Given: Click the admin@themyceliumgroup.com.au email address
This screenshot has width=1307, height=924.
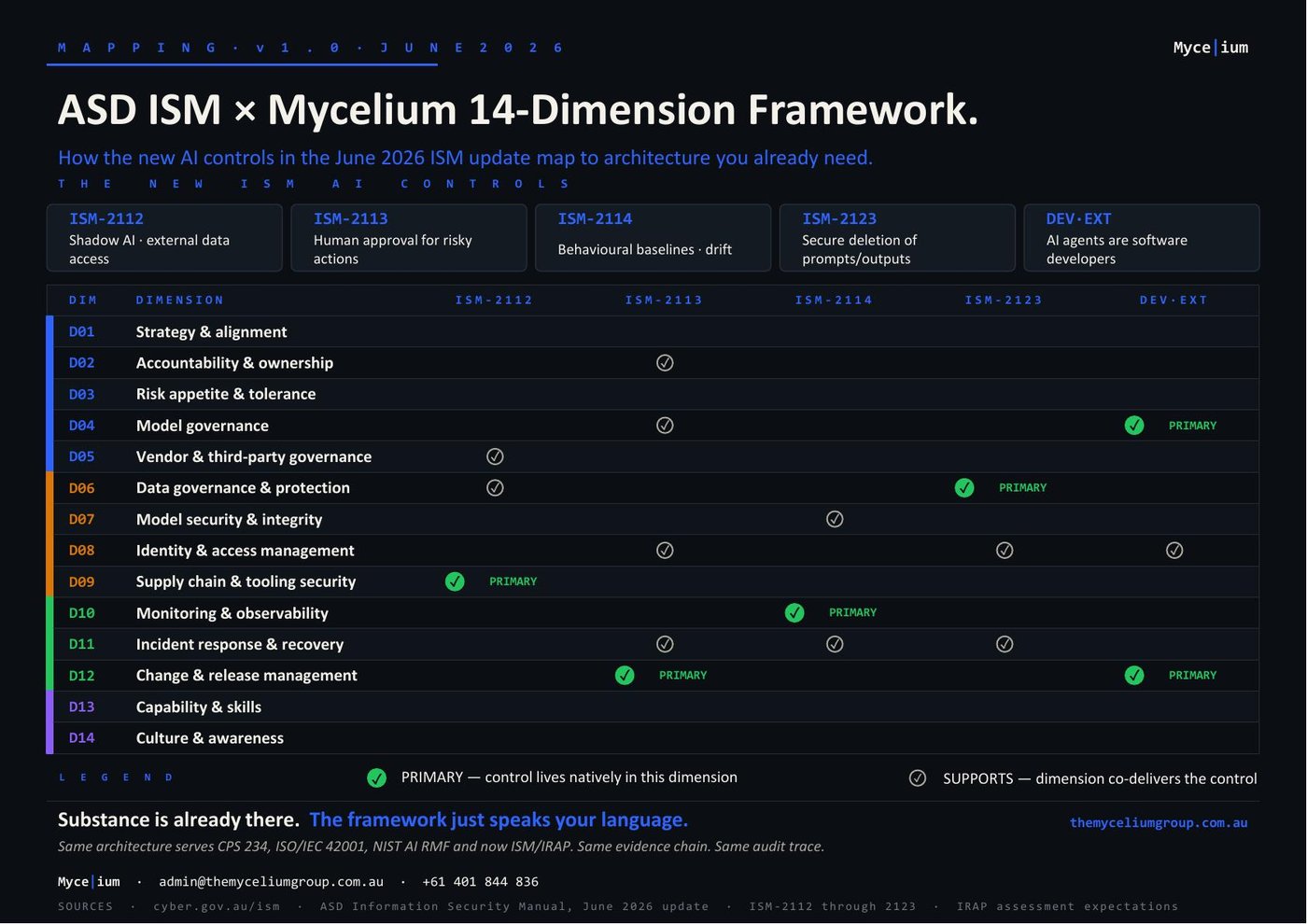Looking at the screenshot, I should point(271,882).
